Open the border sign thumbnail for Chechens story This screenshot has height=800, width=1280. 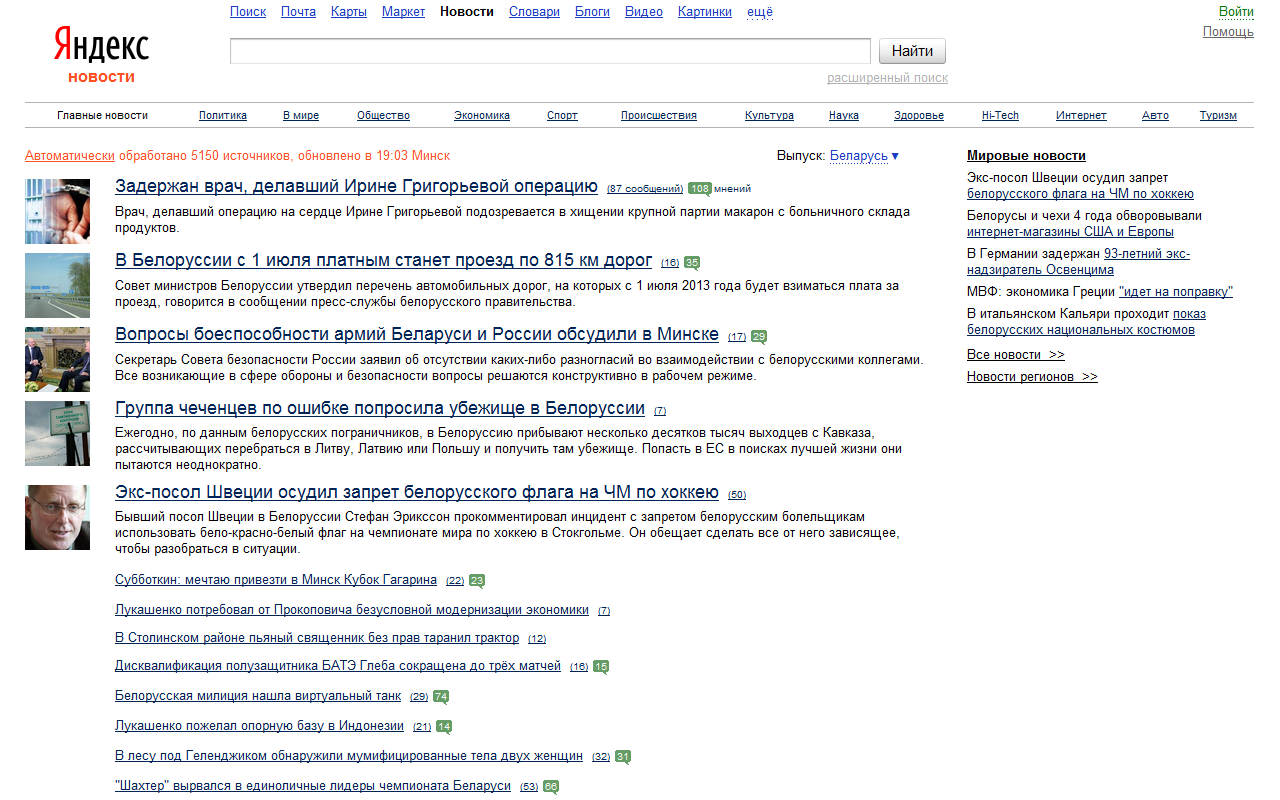click(x=57, y=433)
